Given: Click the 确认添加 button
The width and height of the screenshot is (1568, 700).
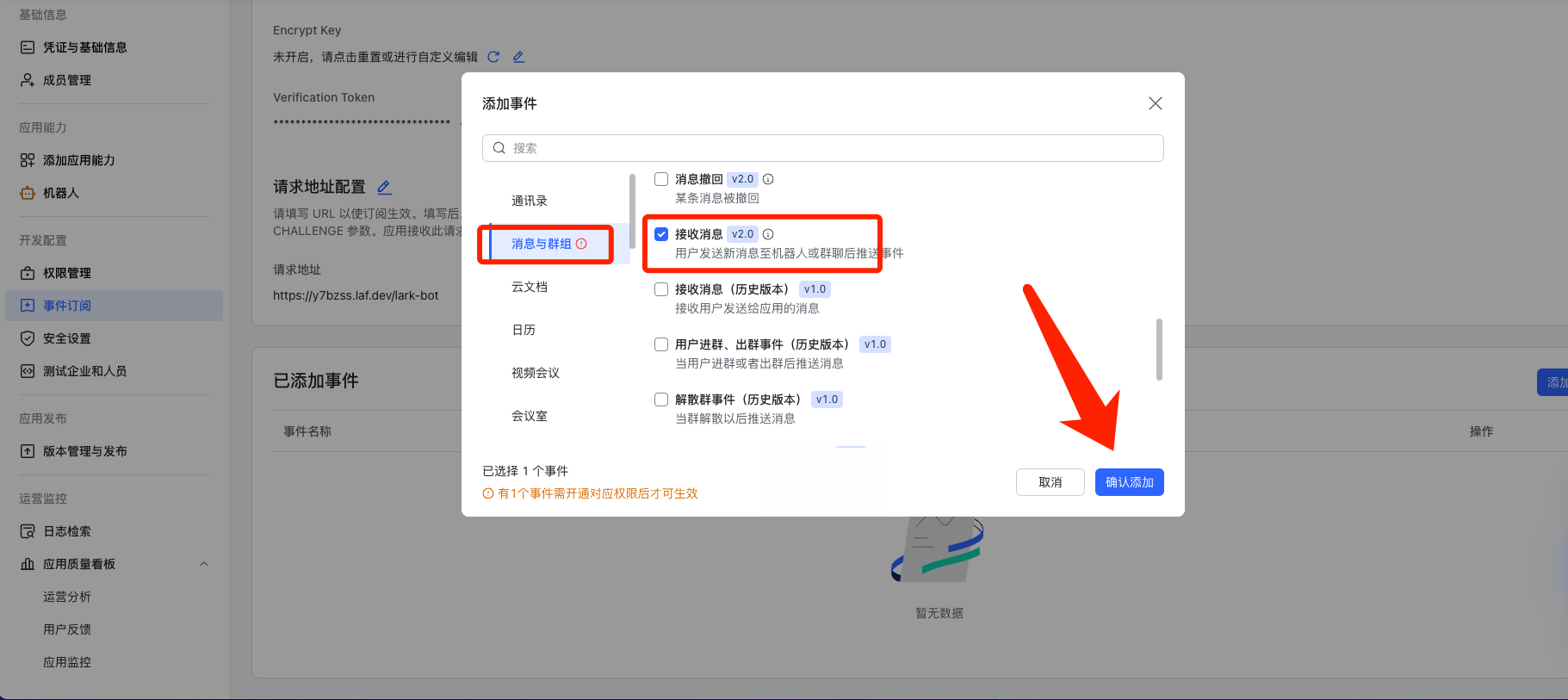Looking at the screenshot, I should point(1130,482).
